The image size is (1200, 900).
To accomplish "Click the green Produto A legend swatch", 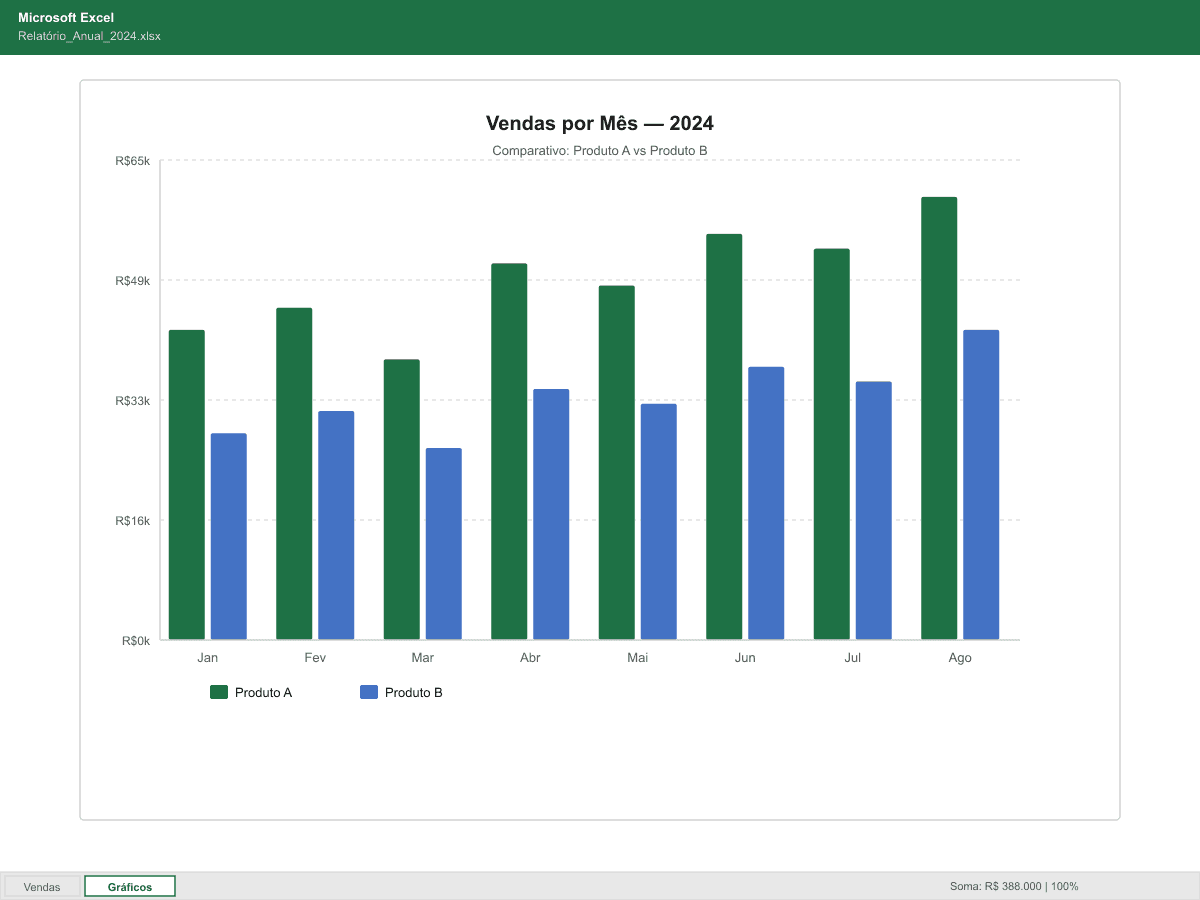I will pyautogui.click(x=217, y=691).
